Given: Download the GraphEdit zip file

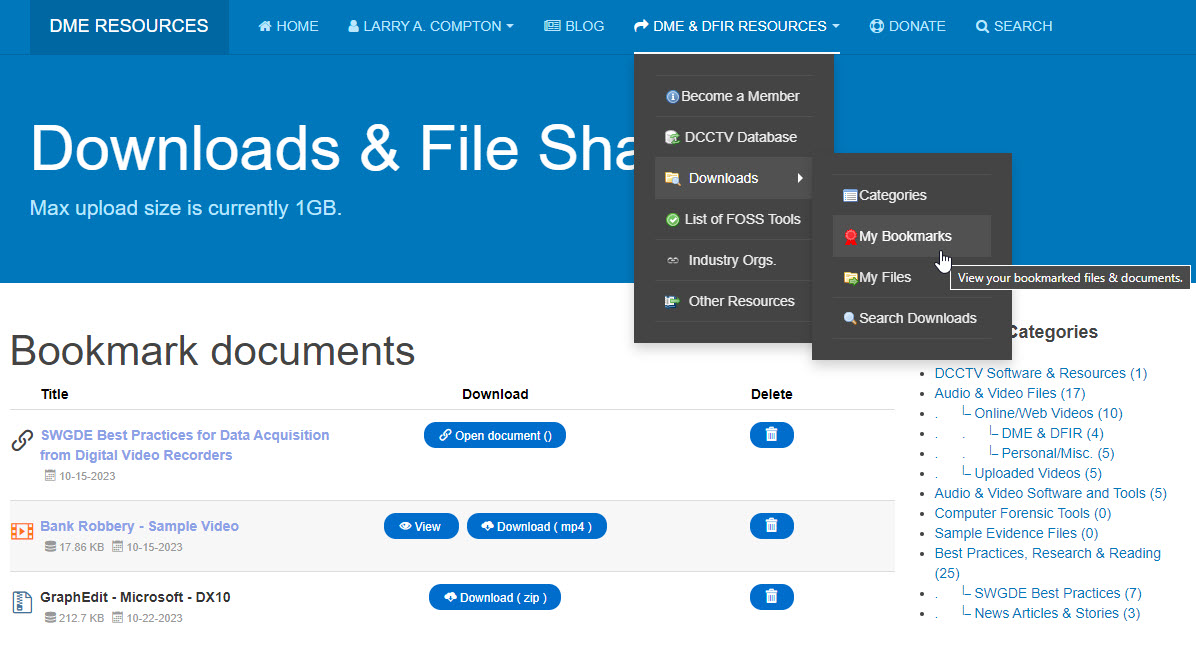Looking at the screenshot, I should click(495, 598).
